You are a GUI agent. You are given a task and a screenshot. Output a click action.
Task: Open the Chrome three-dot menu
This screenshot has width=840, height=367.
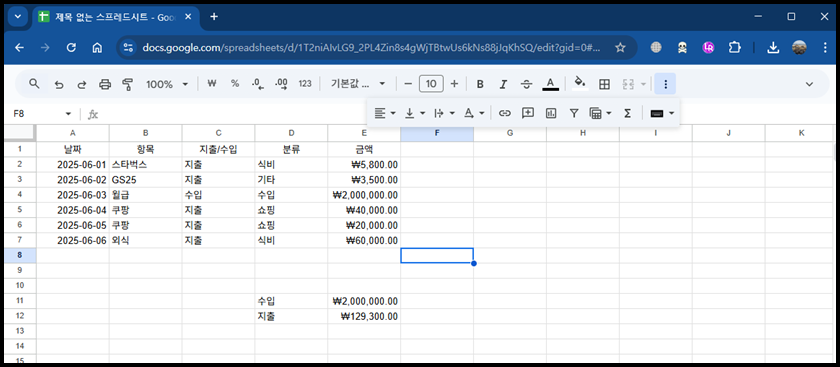pyautogui.click(x=825, y=48)
